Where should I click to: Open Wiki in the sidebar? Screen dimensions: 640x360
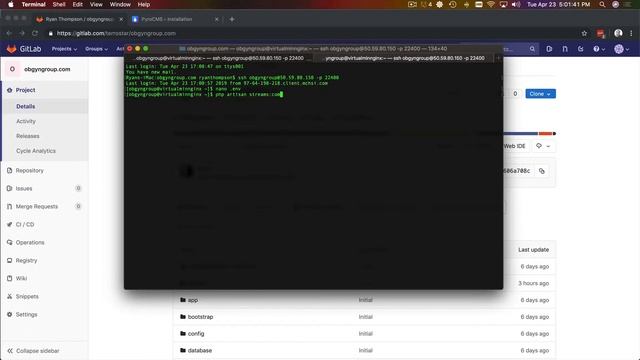pyautogui.click(x=21, y=278)
